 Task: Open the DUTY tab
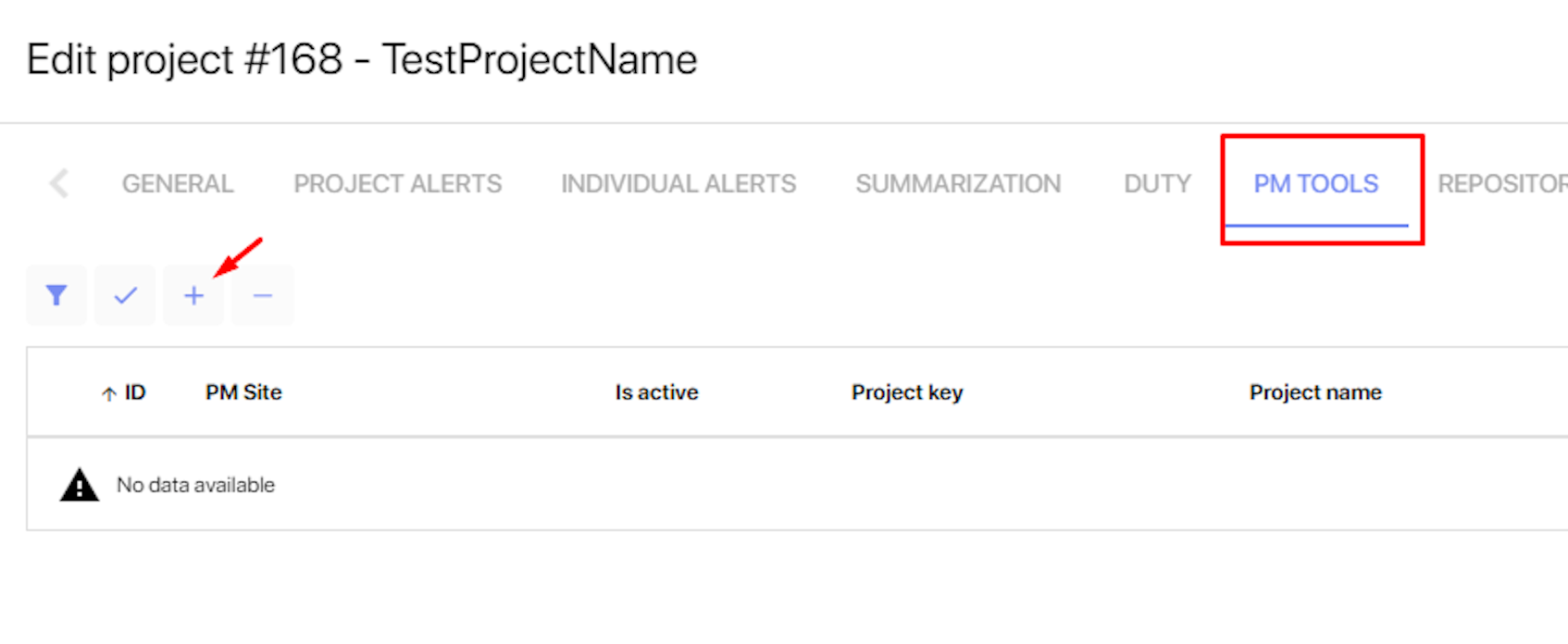1157,183
